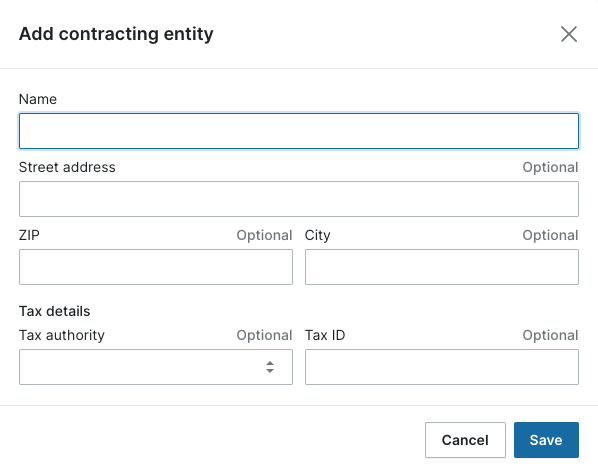Save the contracting entity
The image size is (598, 473).
pyautogui.click(x=546, y=440)
